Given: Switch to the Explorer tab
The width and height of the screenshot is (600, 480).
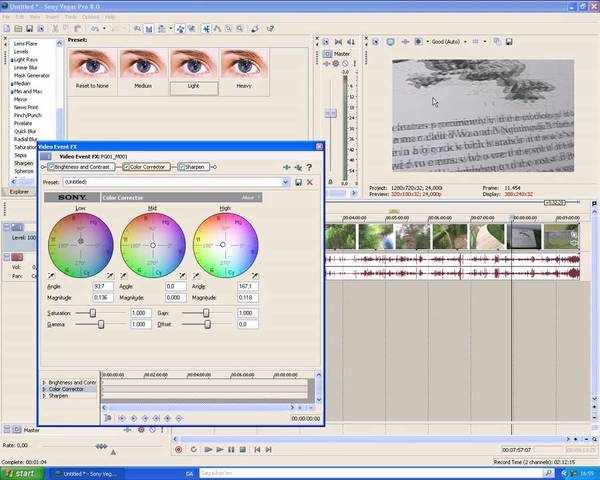Looking at the screenshot, I should tap(19, 192).
